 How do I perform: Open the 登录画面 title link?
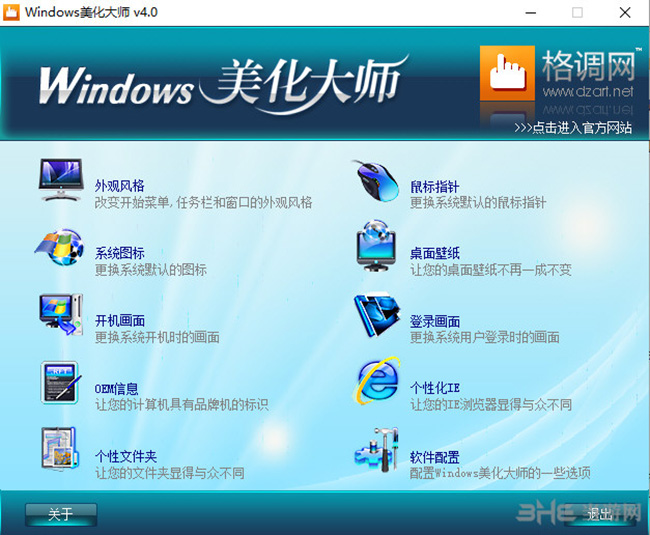[x=434, y=321]
